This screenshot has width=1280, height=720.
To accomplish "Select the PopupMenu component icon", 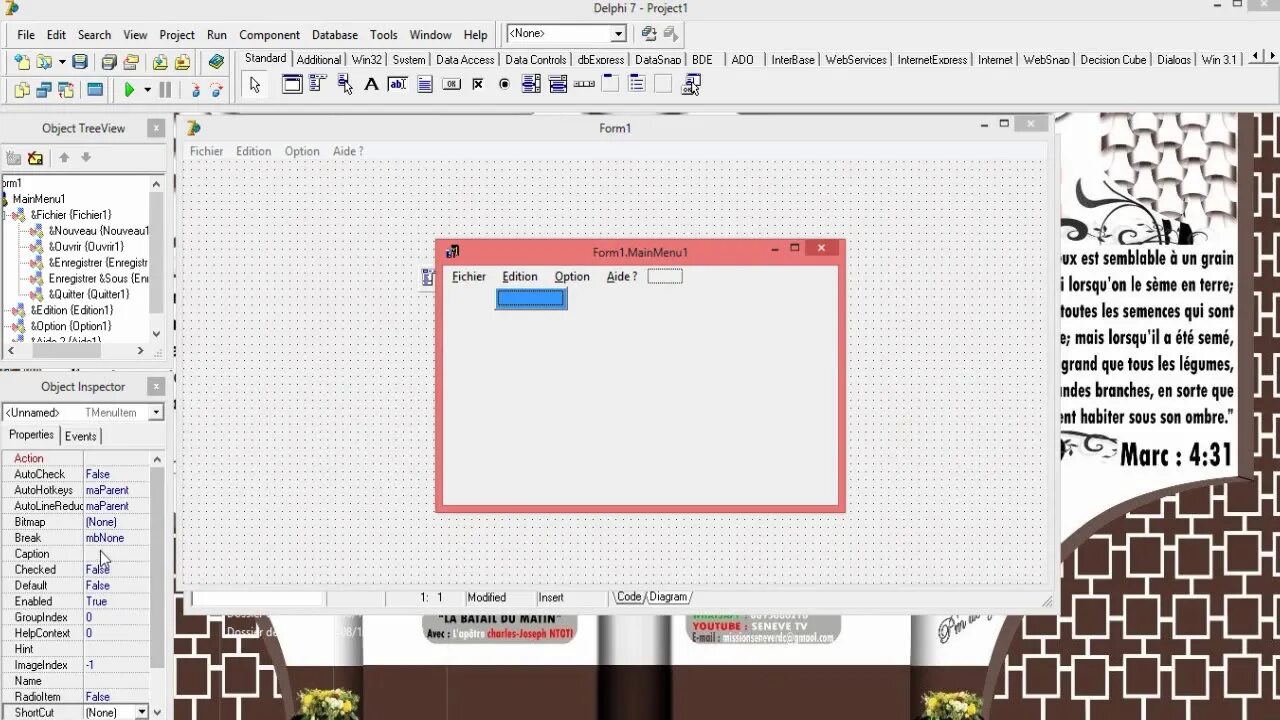I will [x=345, y=85].
